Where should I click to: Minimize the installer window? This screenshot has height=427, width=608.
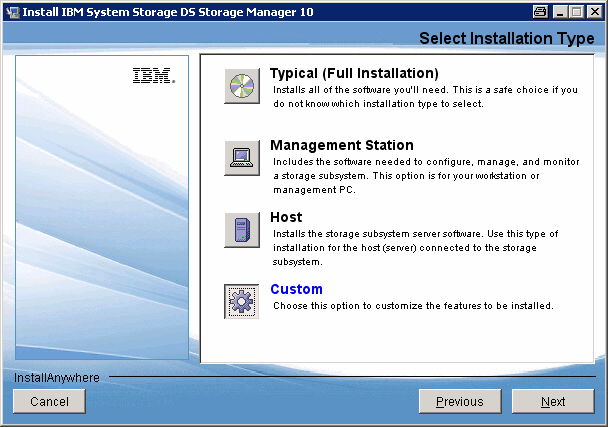click(562, 11)
